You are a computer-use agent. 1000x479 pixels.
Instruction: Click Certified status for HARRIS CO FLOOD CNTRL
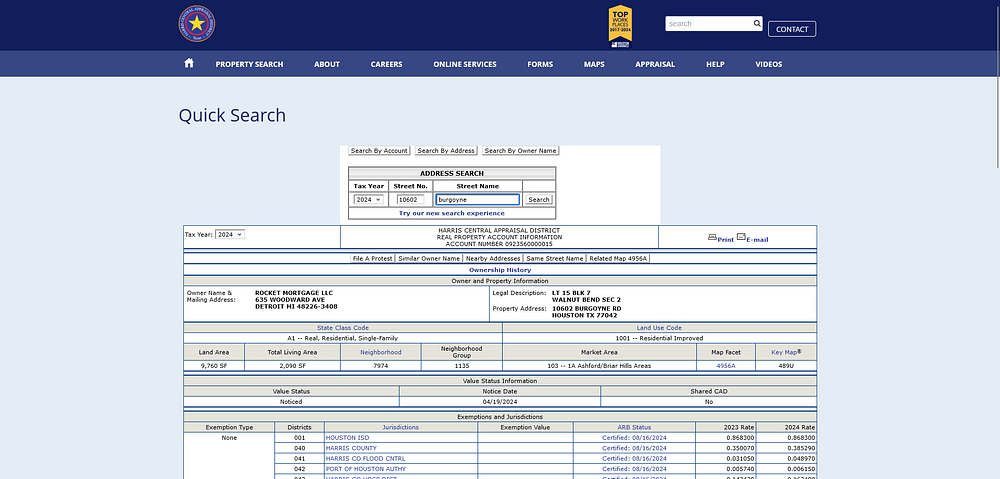(x=634, y=459)
